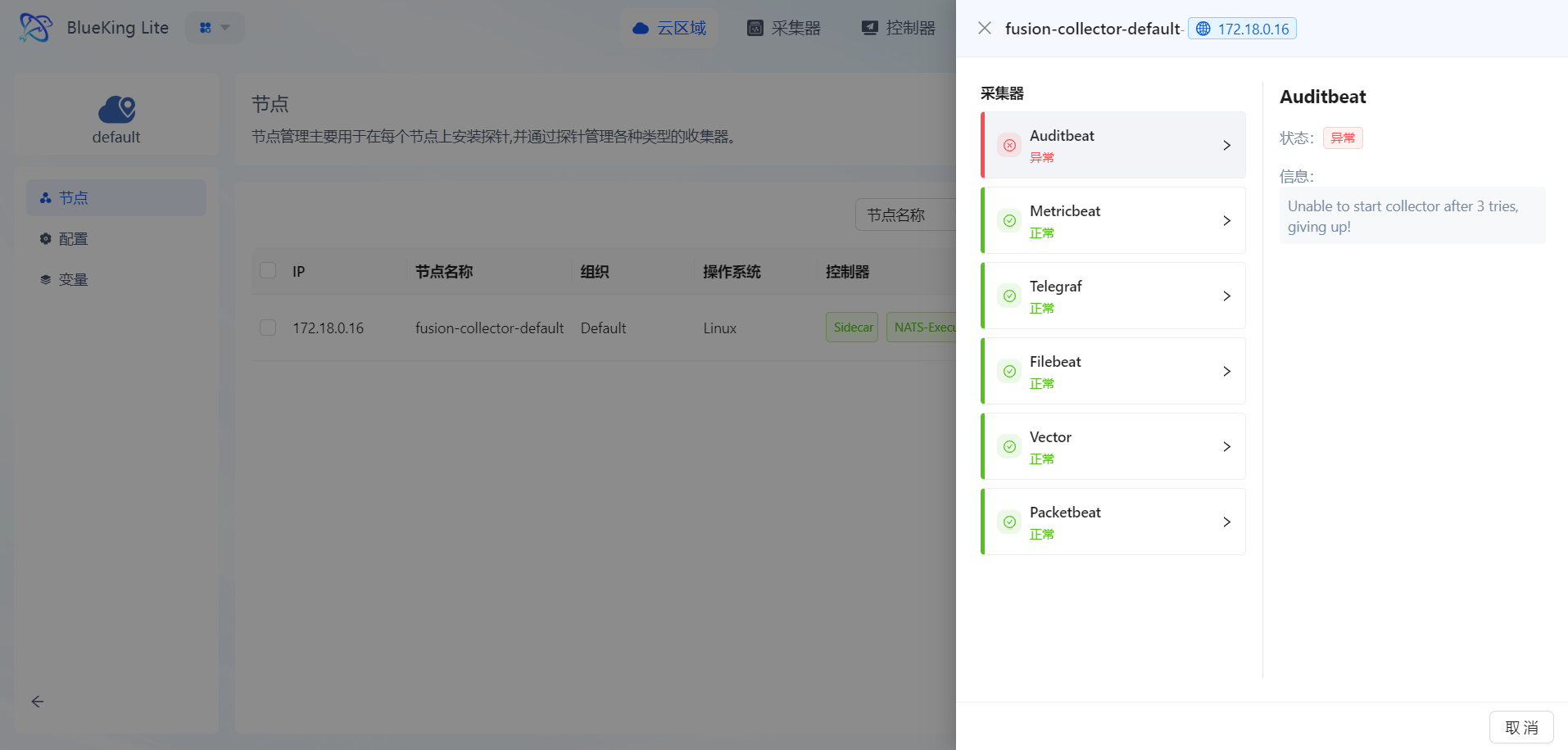1568x750 pixels.
Task: Click the Auditbeat error status icon
Action: coord(1010,146)
